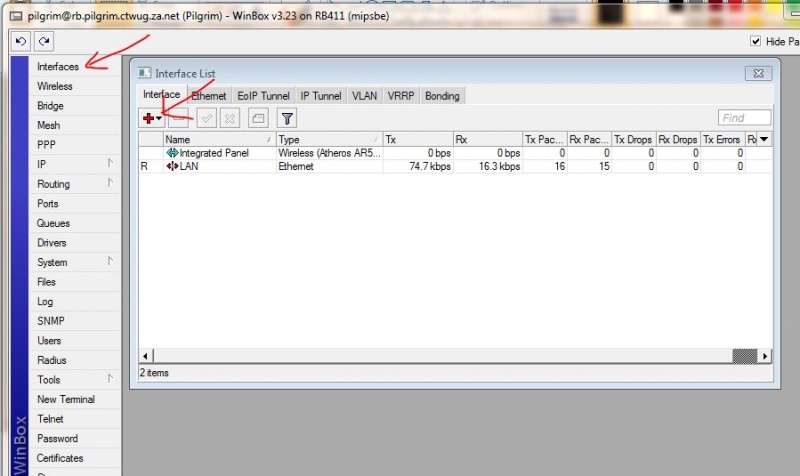Open the Files menu item
The height and width of the screenshot is (476, 800).
click(46, 282)
